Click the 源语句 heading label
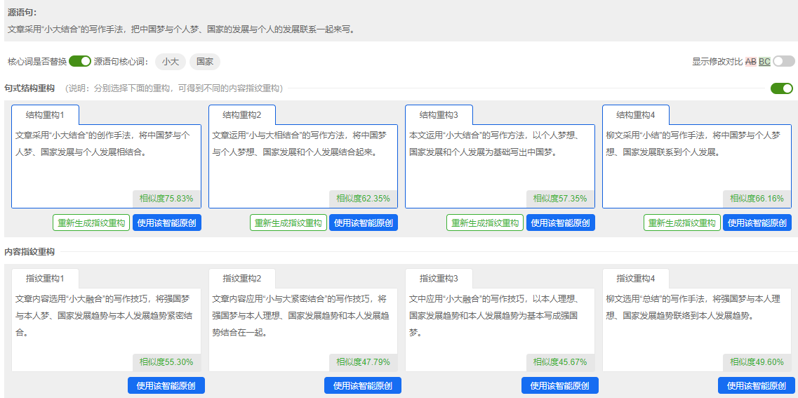The image size is (798, 398). [x=22, y=13]
